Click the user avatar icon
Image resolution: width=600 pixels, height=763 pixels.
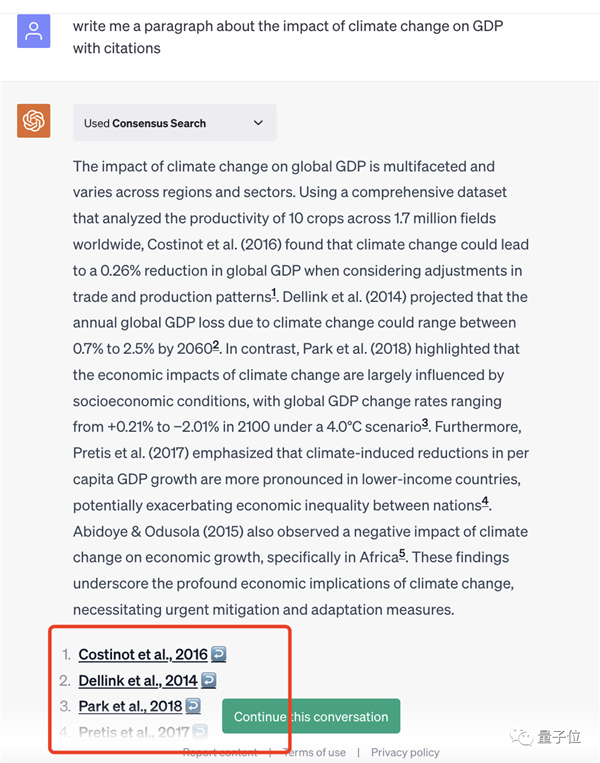click(34, 33)
